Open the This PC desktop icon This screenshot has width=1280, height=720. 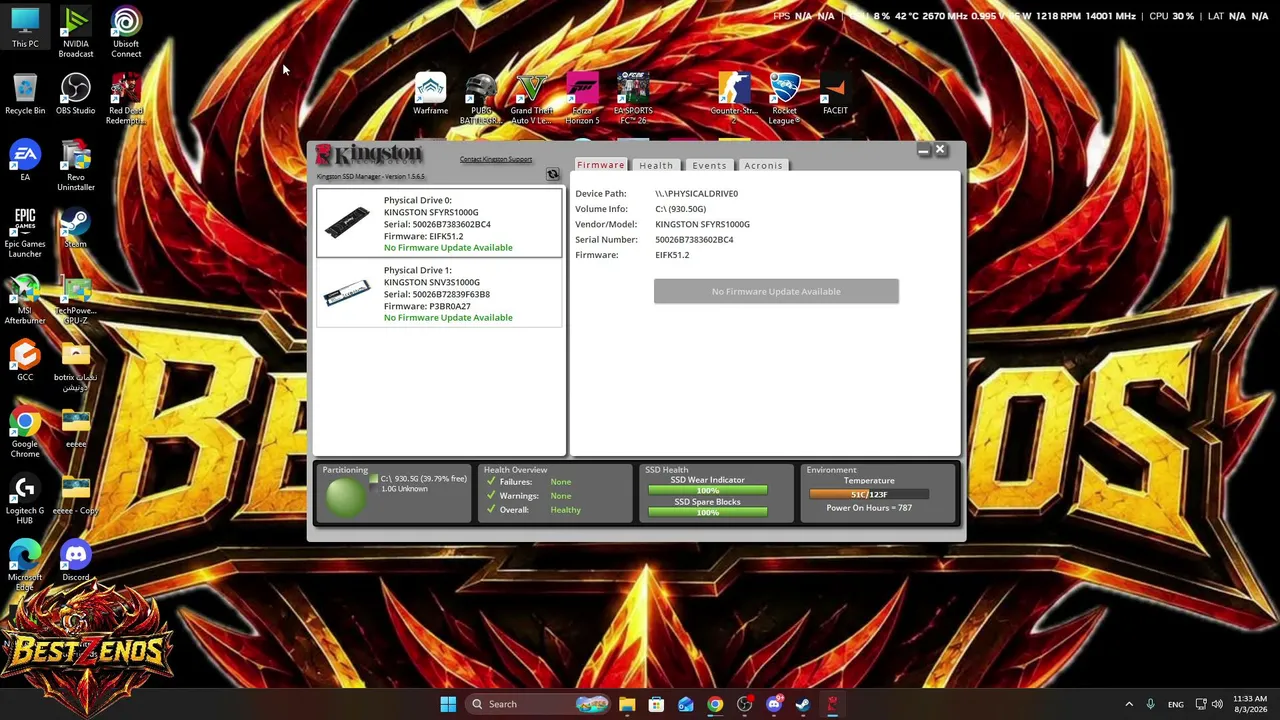[25, 28]
